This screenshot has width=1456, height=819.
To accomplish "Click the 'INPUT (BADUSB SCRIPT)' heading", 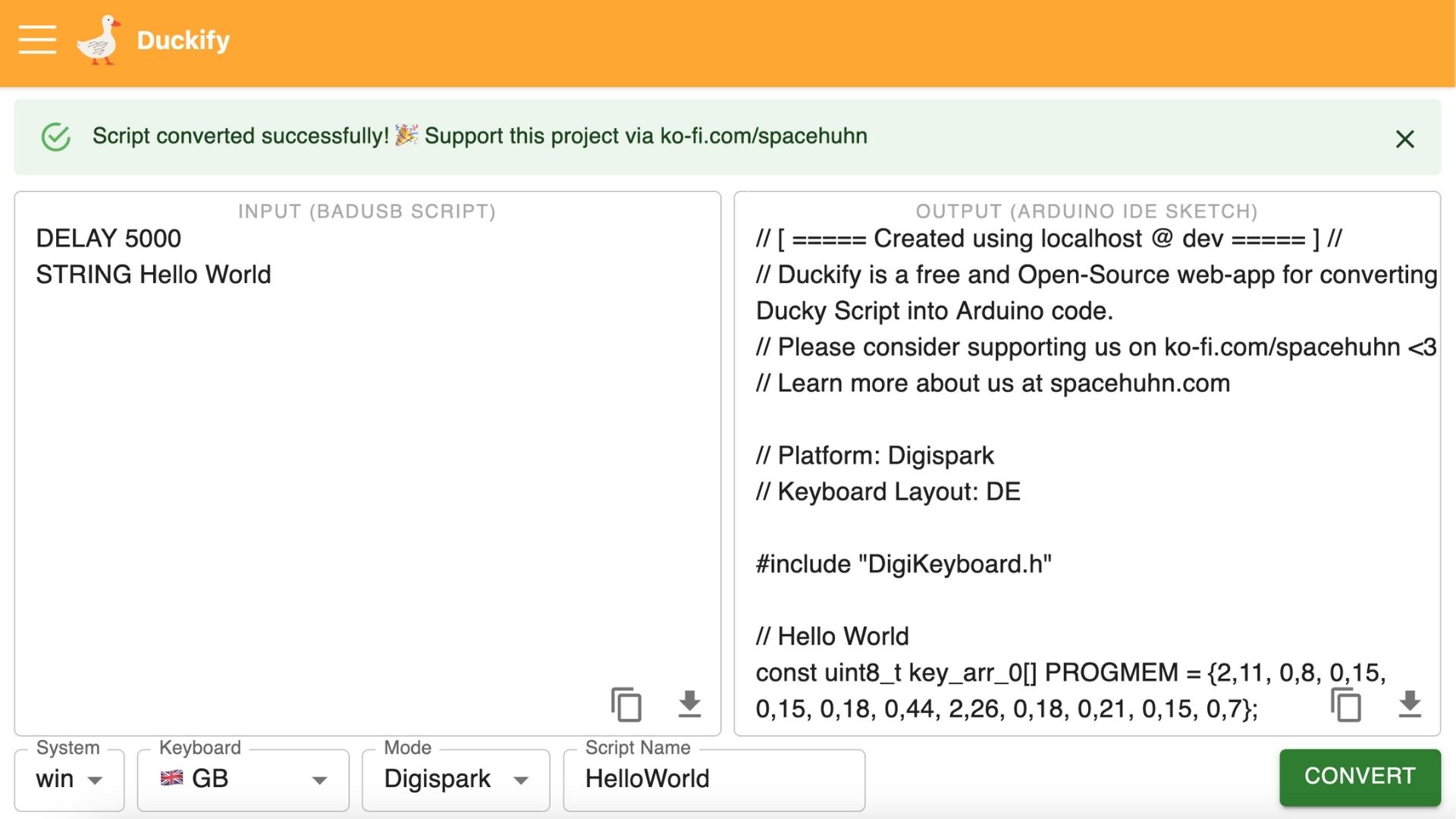I will [x=367, y=212].
